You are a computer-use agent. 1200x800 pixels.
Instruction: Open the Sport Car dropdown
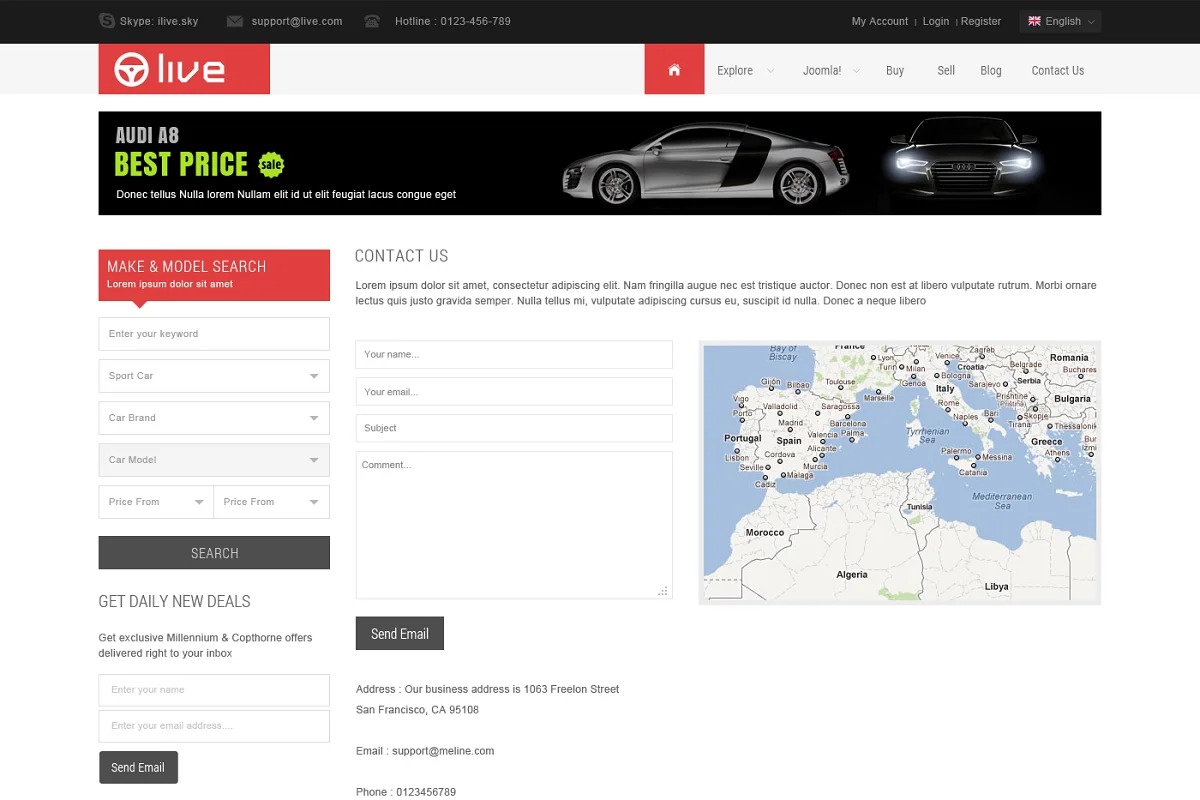point(214,376)
